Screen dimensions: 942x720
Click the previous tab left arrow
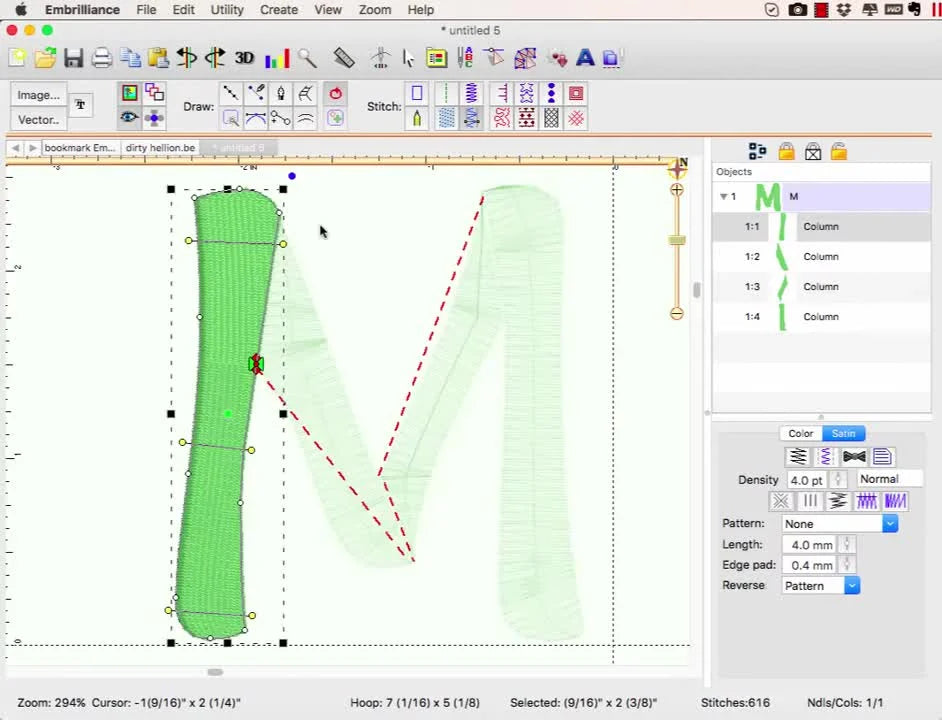[x=15, y=147]
